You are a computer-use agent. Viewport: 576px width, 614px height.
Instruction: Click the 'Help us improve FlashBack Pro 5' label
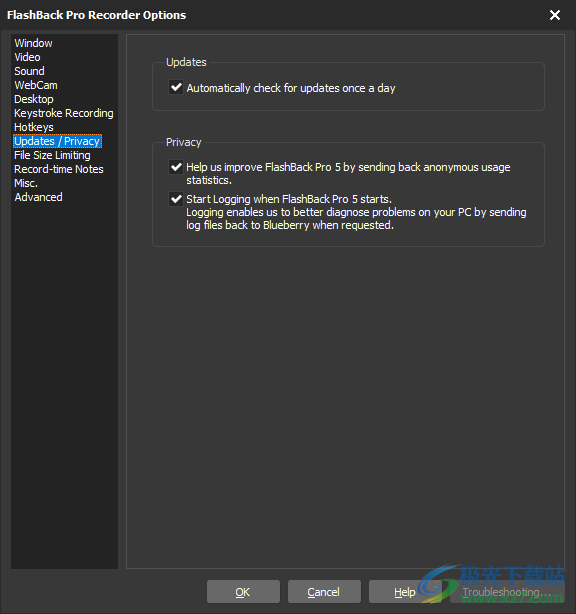point(348,173)
